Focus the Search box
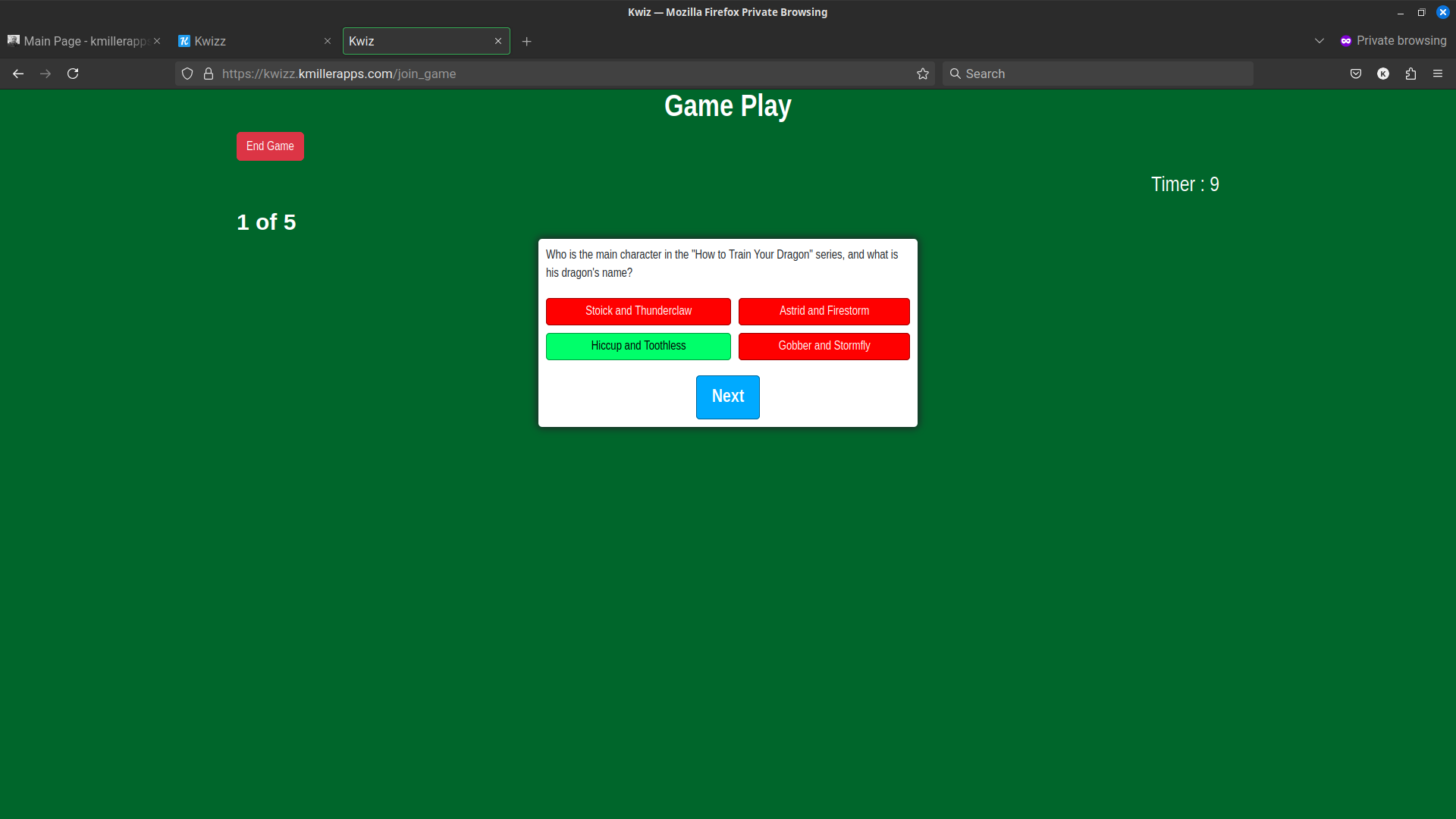The height and width of the screenshot is (819, 1456). point(1098,74)
